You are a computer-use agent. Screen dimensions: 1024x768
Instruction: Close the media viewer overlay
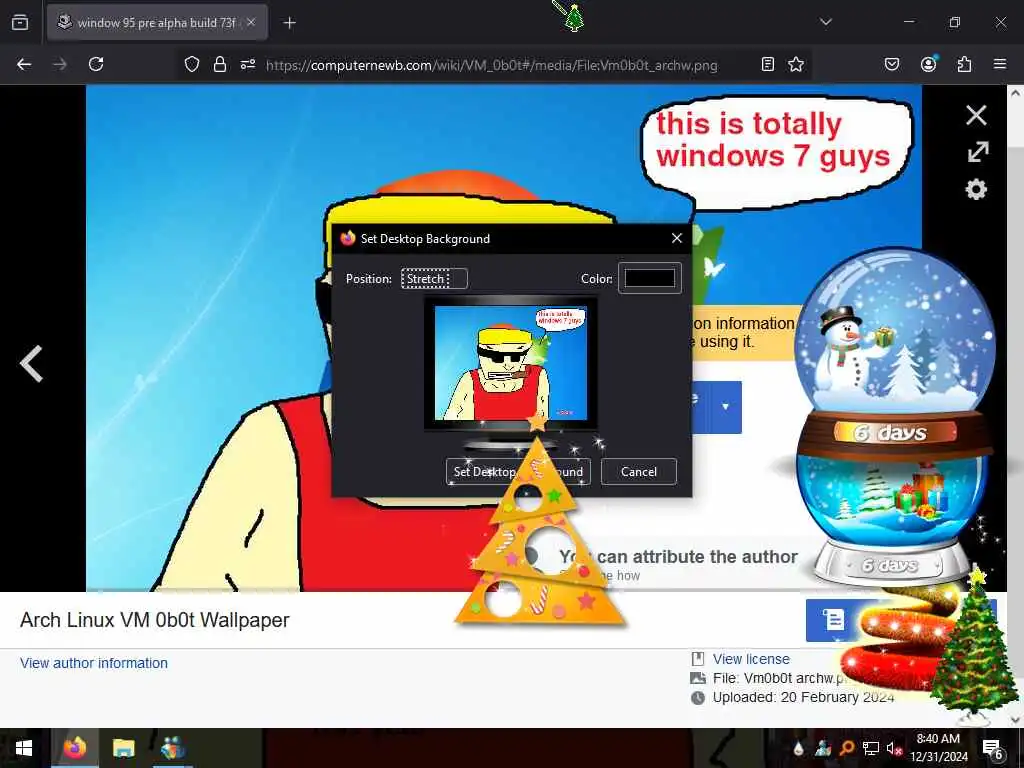(976, 115)
